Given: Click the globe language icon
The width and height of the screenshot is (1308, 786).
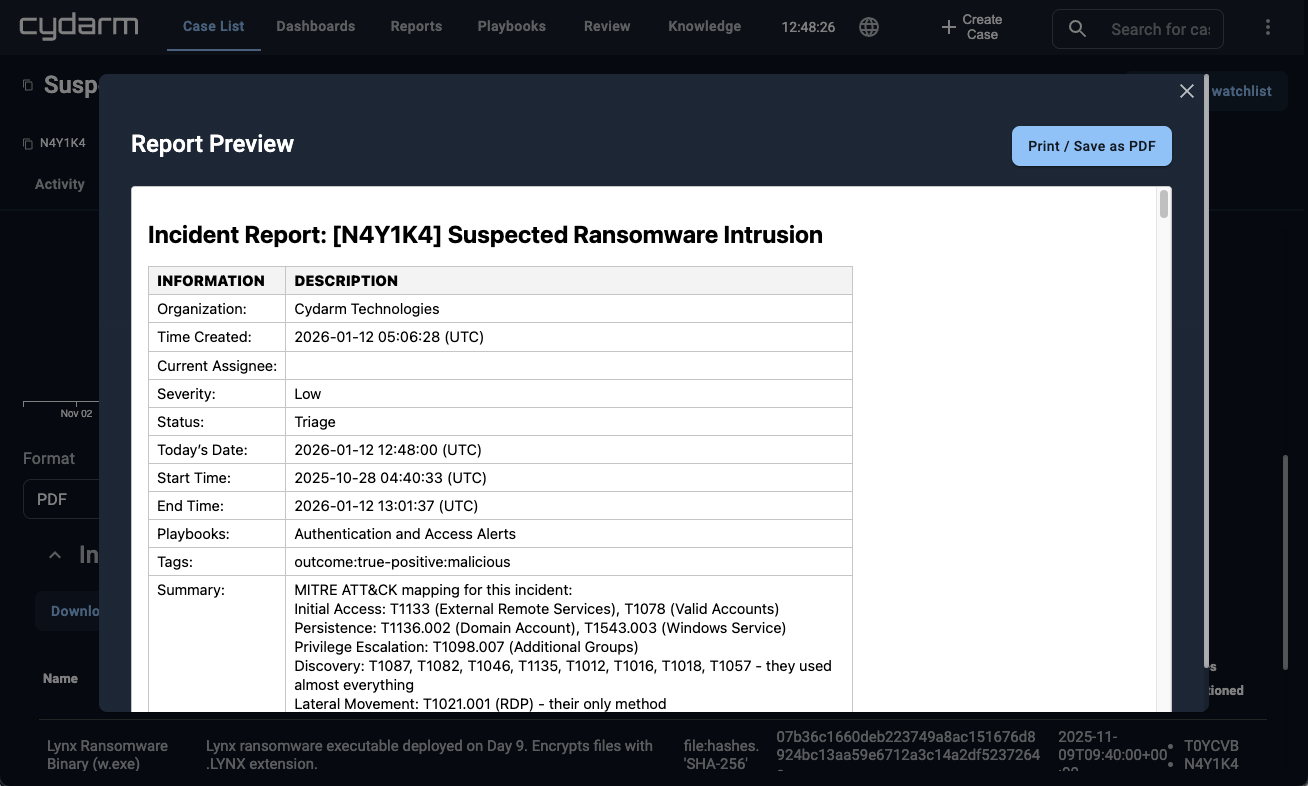Looking at the screenshot, I should coord(868,27).
